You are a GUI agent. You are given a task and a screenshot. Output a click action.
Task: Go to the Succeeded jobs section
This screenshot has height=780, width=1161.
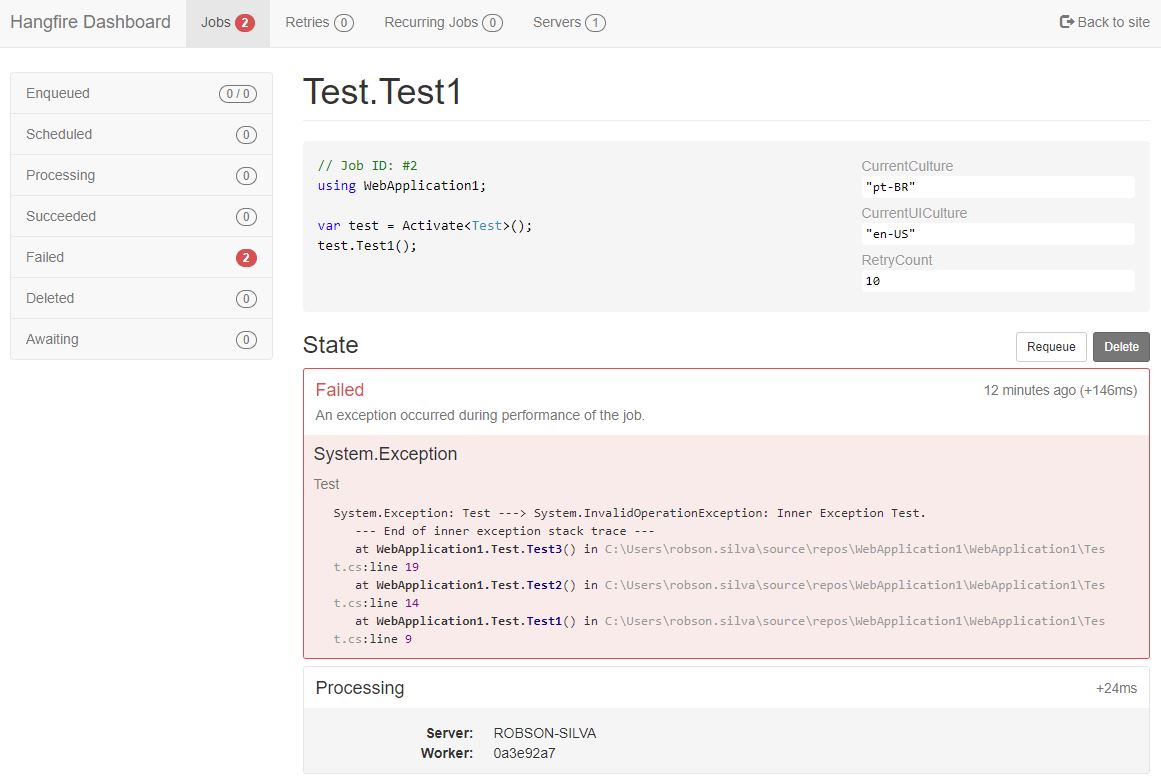(61, 216)
